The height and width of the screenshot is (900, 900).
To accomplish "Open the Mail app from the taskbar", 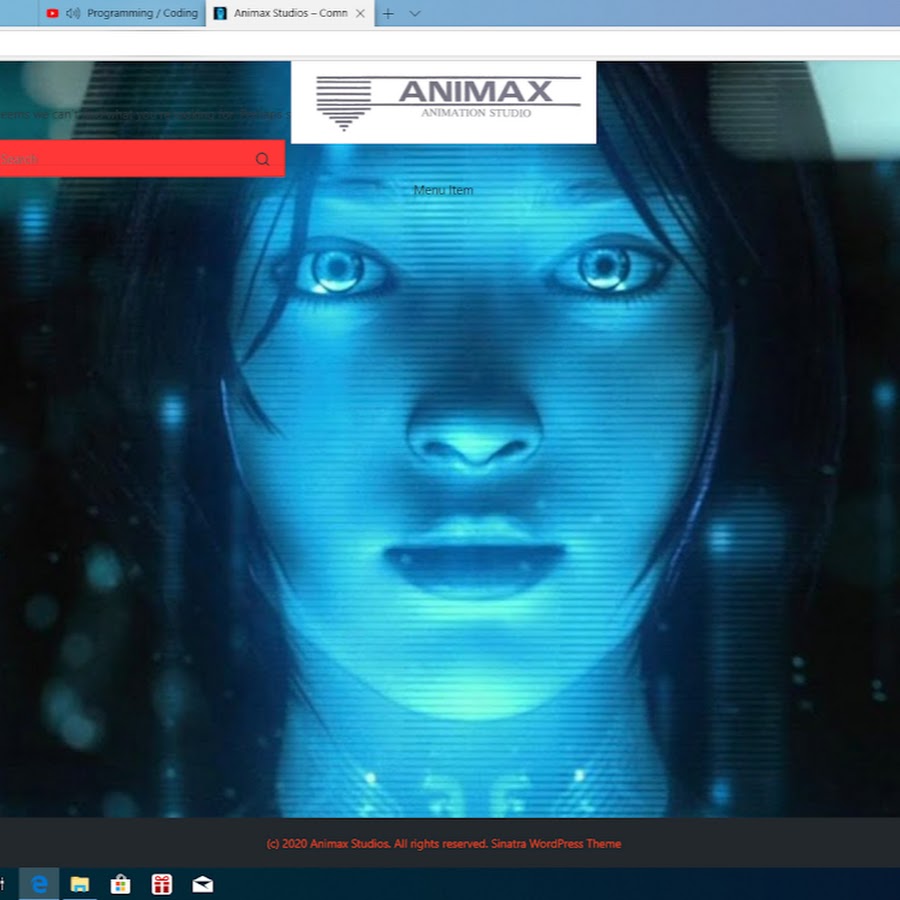I will click(203, 884).
